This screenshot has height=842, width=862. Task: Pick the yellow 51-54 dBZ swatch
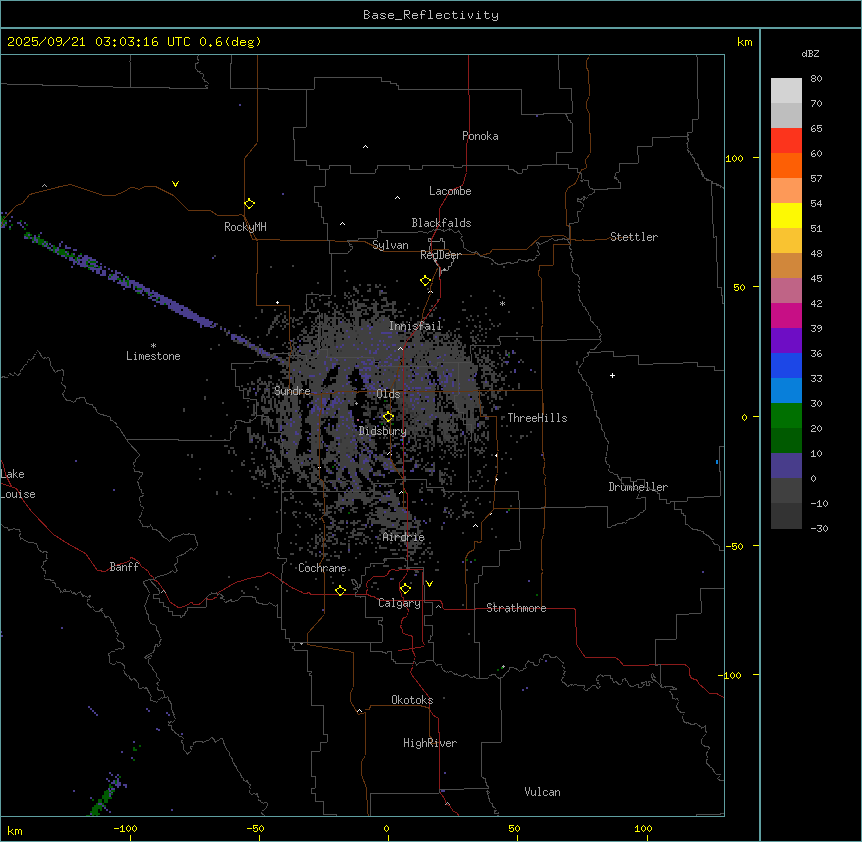coord(786,215)
